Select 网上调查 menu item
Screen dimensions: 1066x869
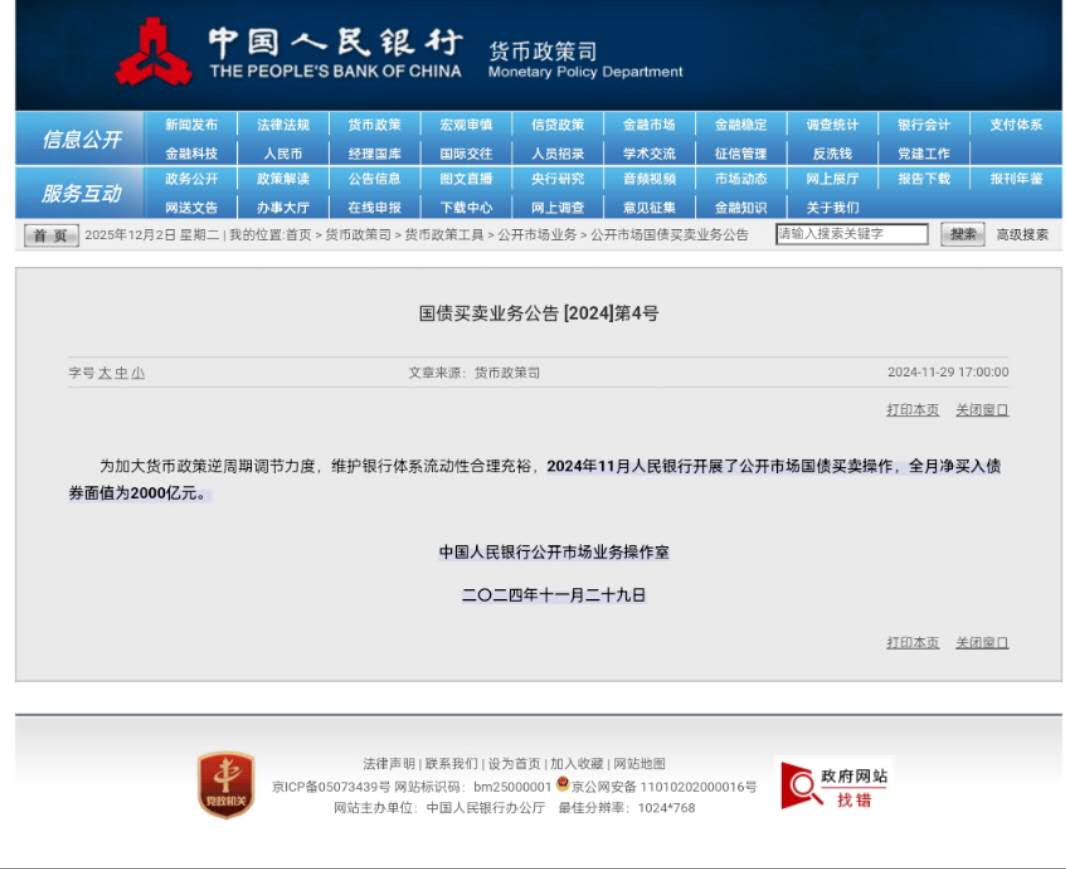tap(557, 207)
